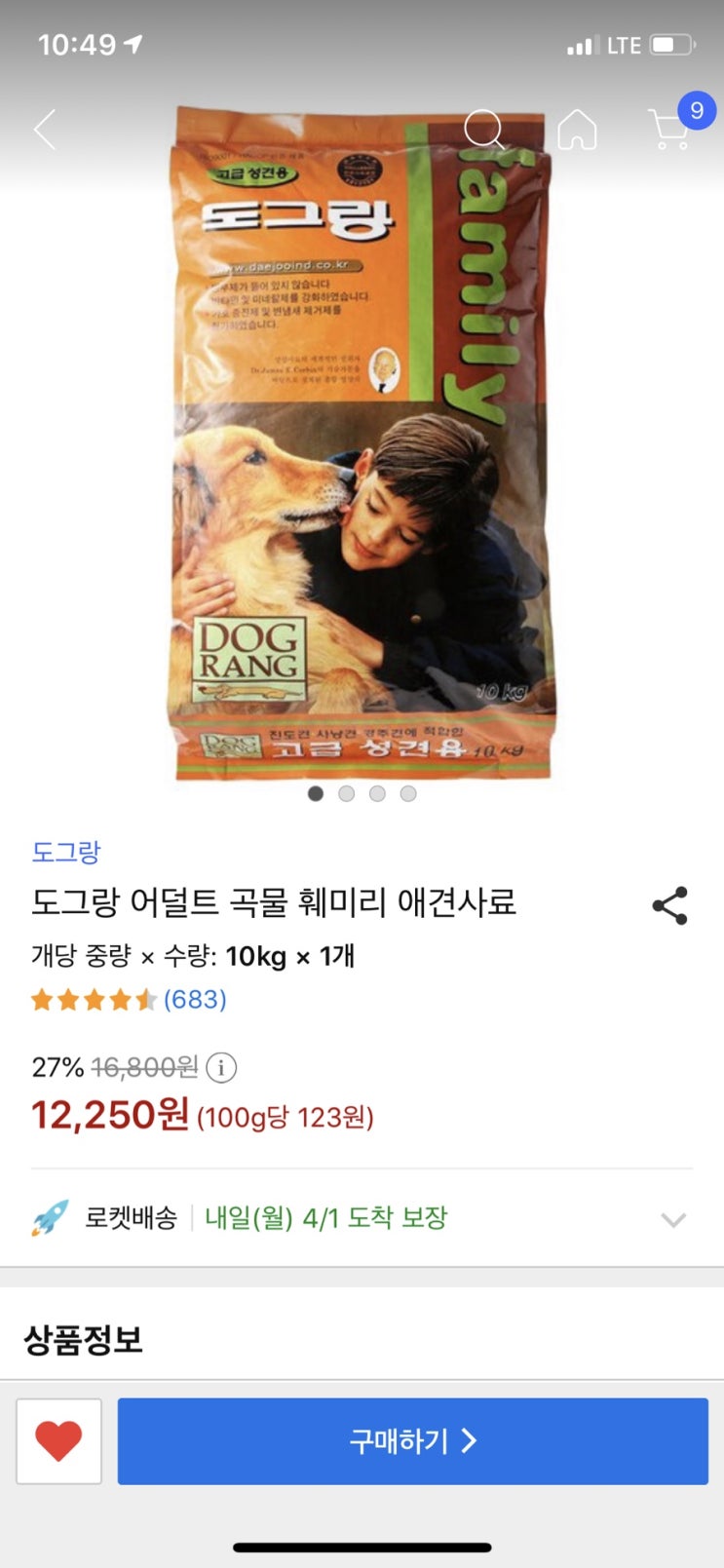724x1568 pixels.
Task: Tap the dog food product image
Action: 362,443
